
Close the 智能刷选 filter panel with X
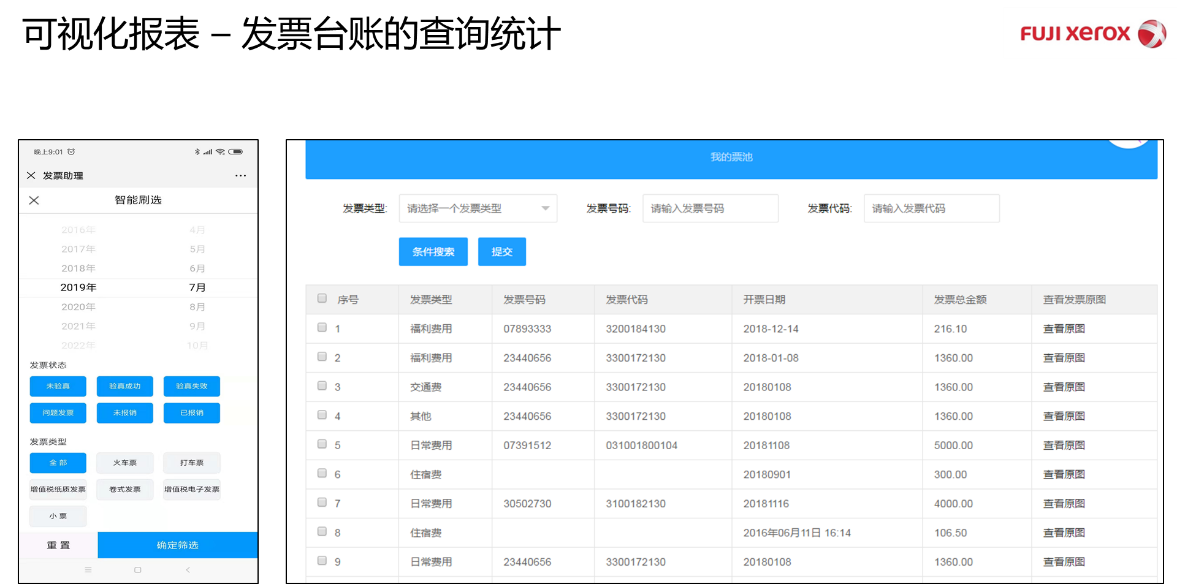34,200
